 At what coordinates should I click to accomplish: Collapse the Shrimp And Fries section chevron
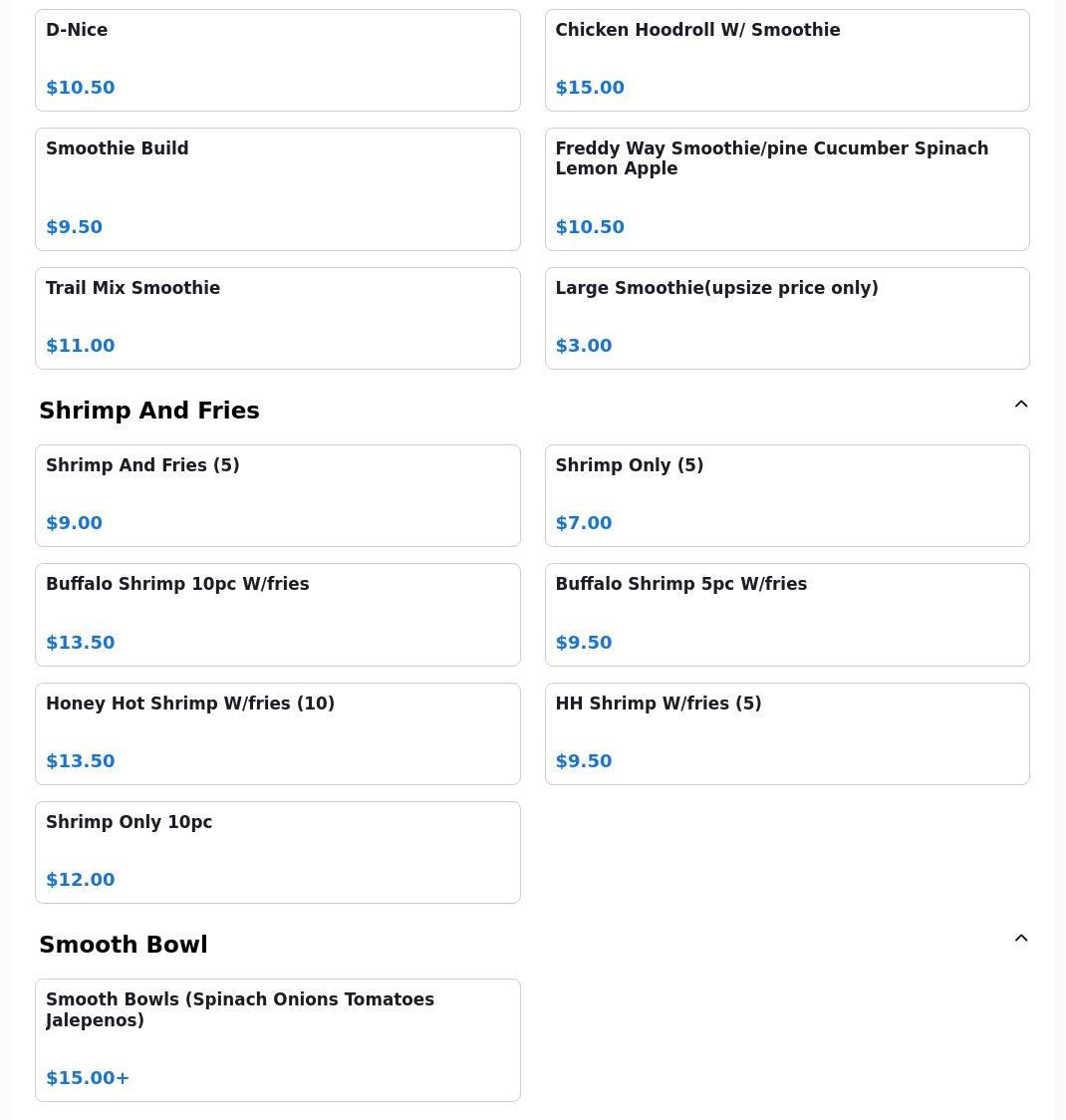click(x=1021, y=405)
